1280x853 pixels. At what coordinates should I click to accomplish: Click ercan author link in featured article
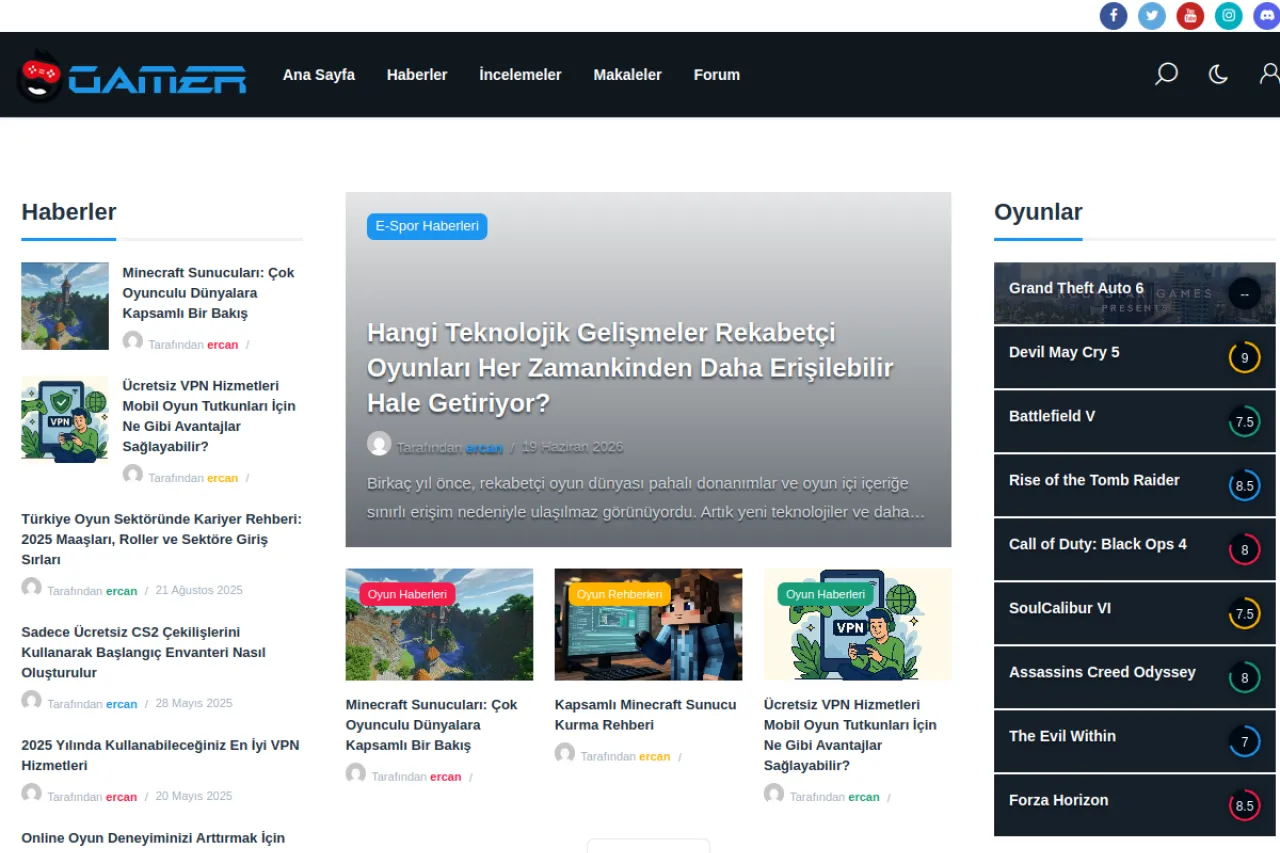click(x=484, y=447)
